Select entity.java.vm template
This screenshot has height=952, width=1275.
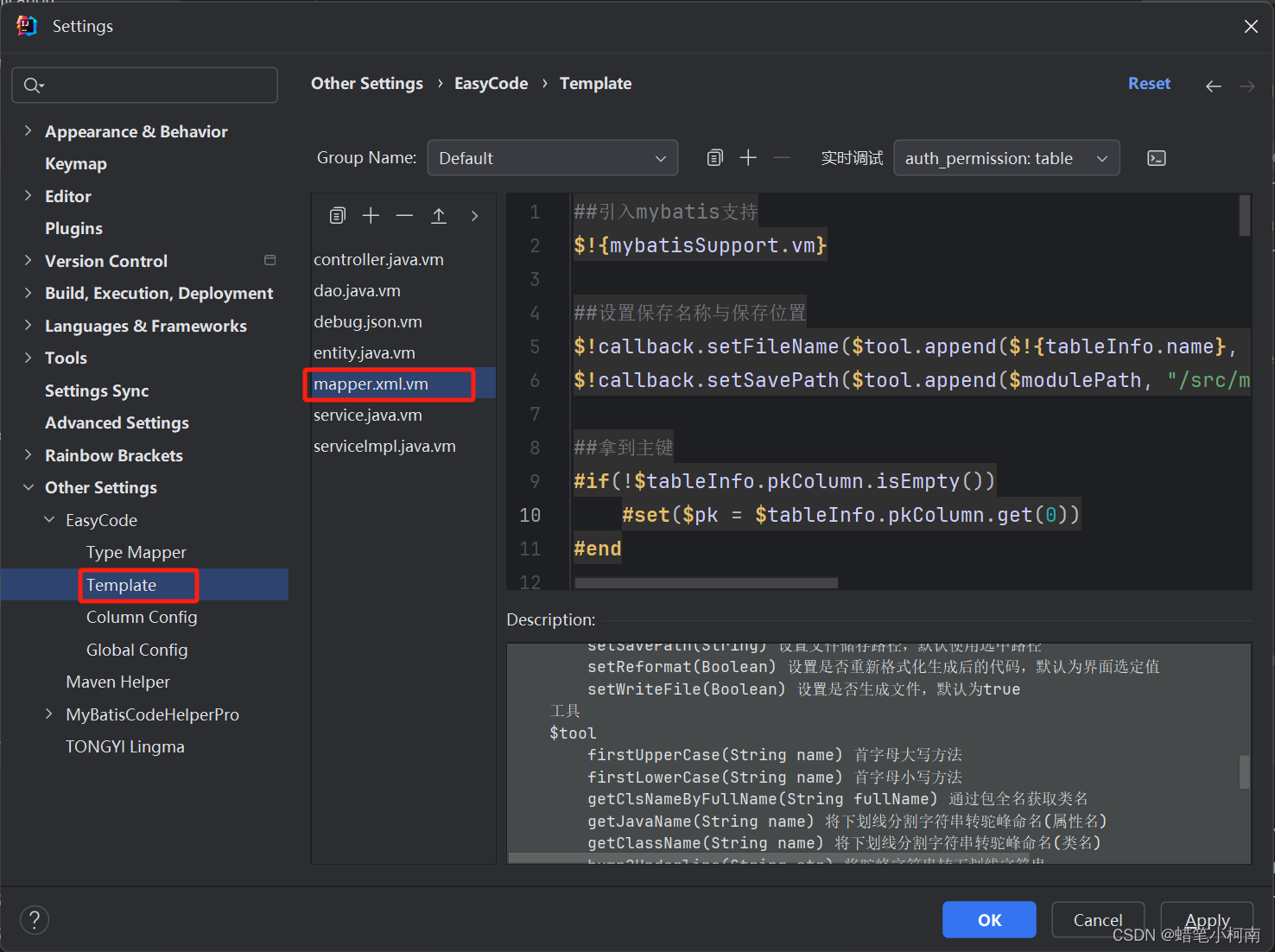(x=365, y=352)
